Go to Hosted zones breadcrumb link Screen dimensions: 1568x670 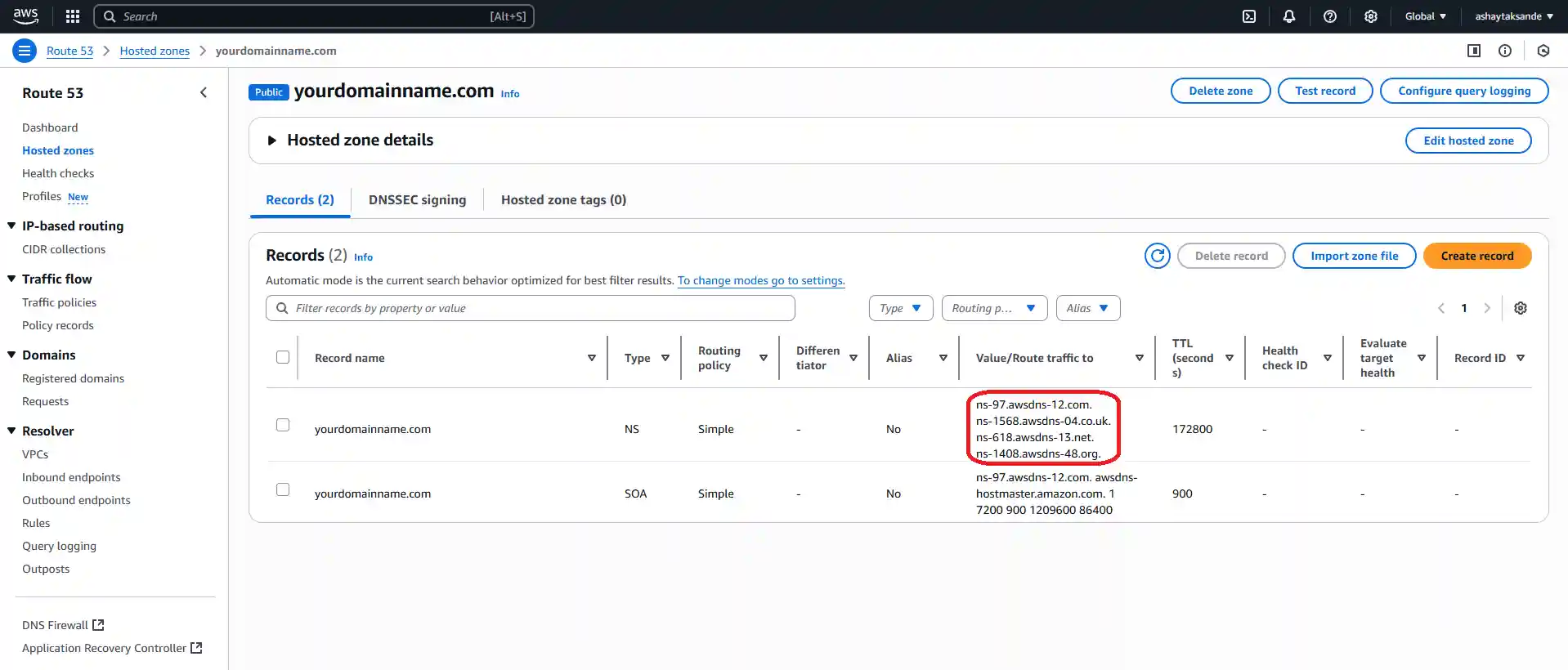point(155,51)
